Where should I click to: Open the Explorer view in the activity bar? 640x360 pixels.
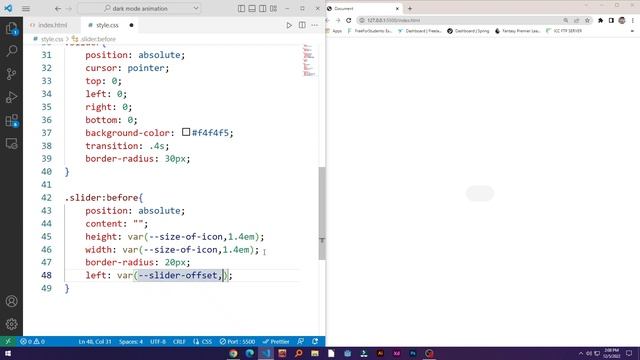[x=11, y=29]
